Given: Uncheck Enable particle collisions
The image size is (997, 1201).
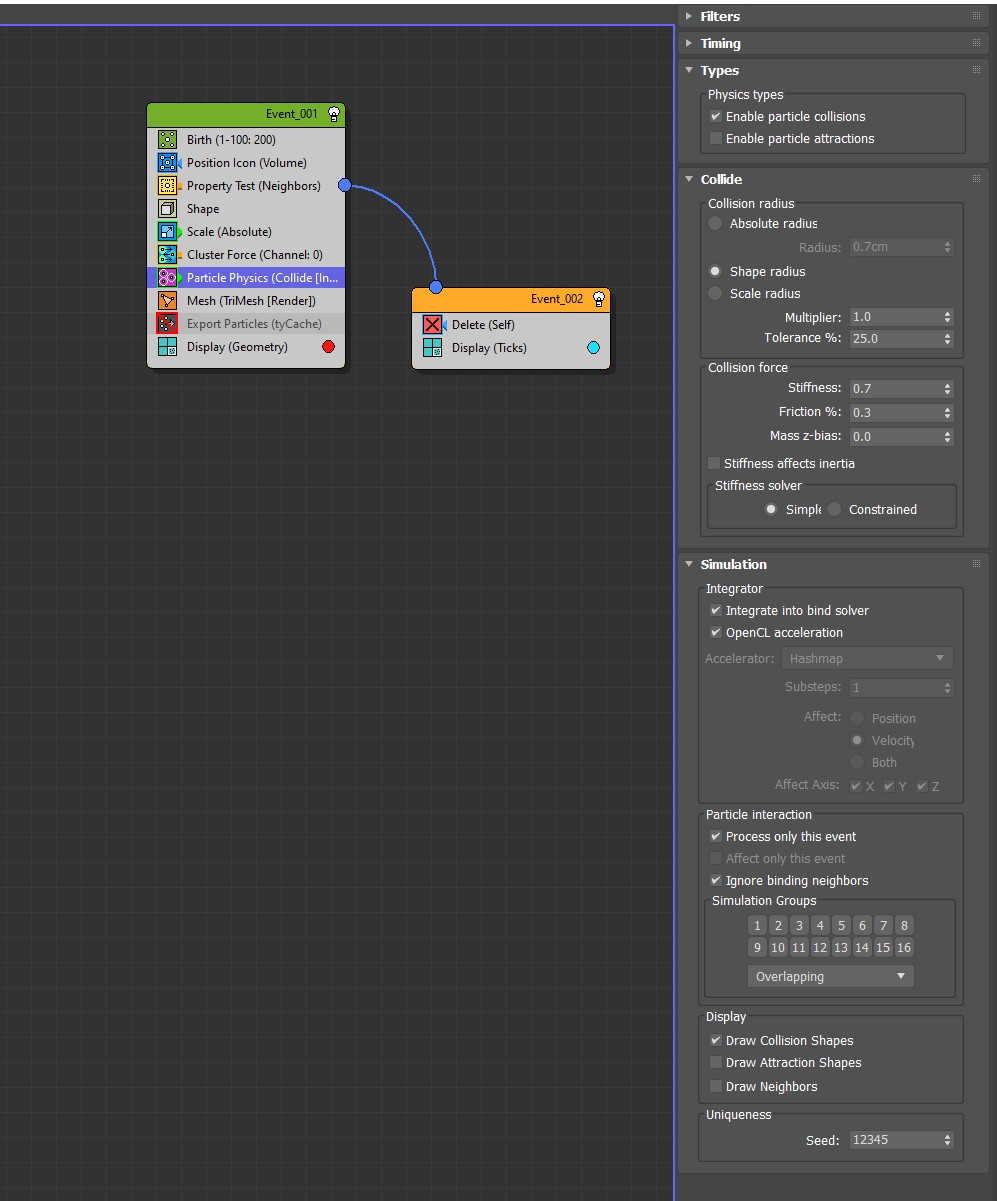Looking at the screenshot, I should point(715,117).
